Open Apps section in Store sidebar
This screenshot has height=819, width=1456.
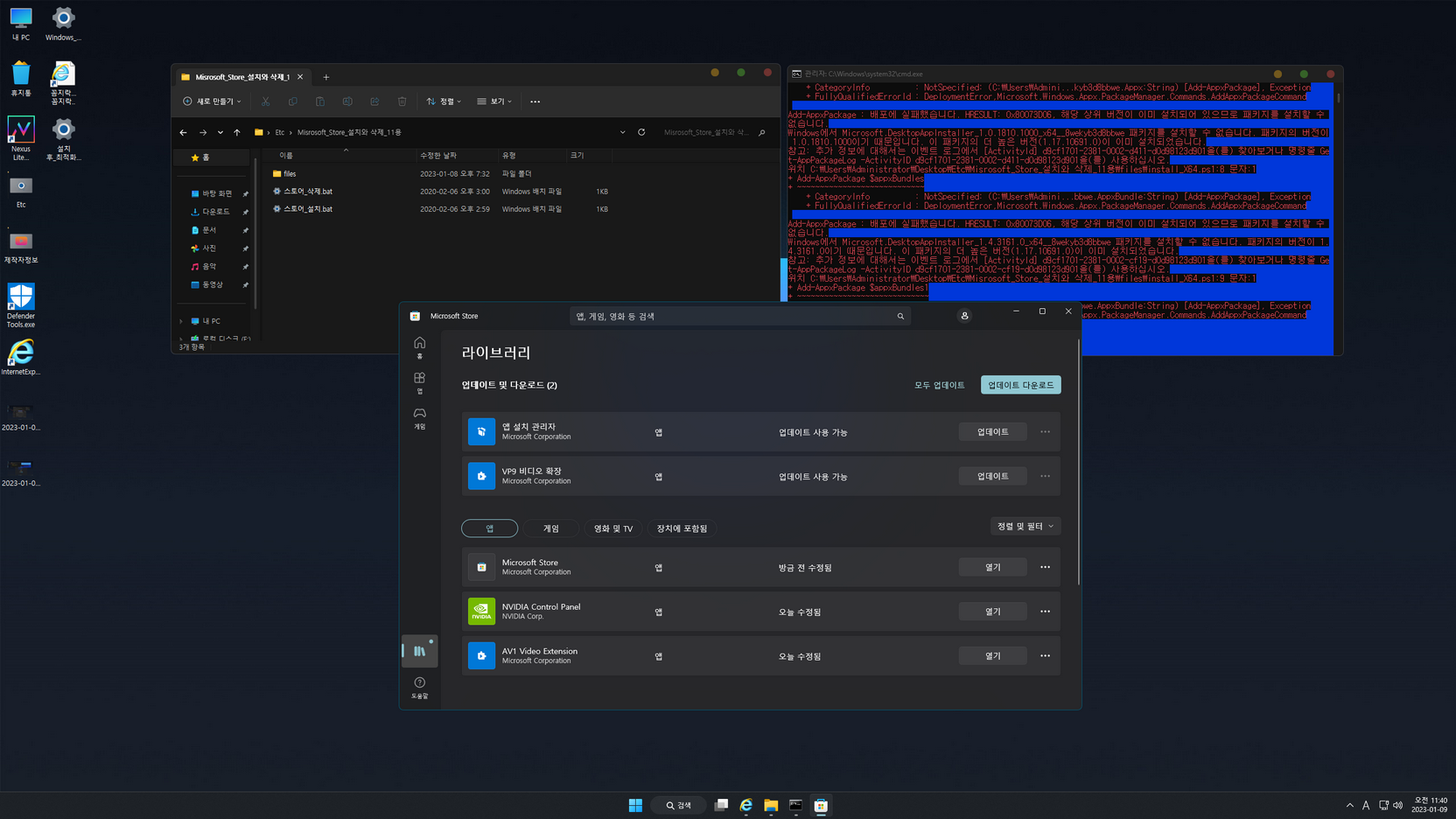coord(419,382)
